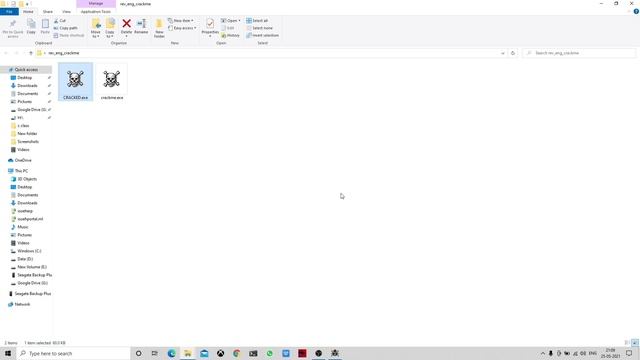Open the Xbox app on the taskbar
The image size is (640, 360).
tap(220, 353)
